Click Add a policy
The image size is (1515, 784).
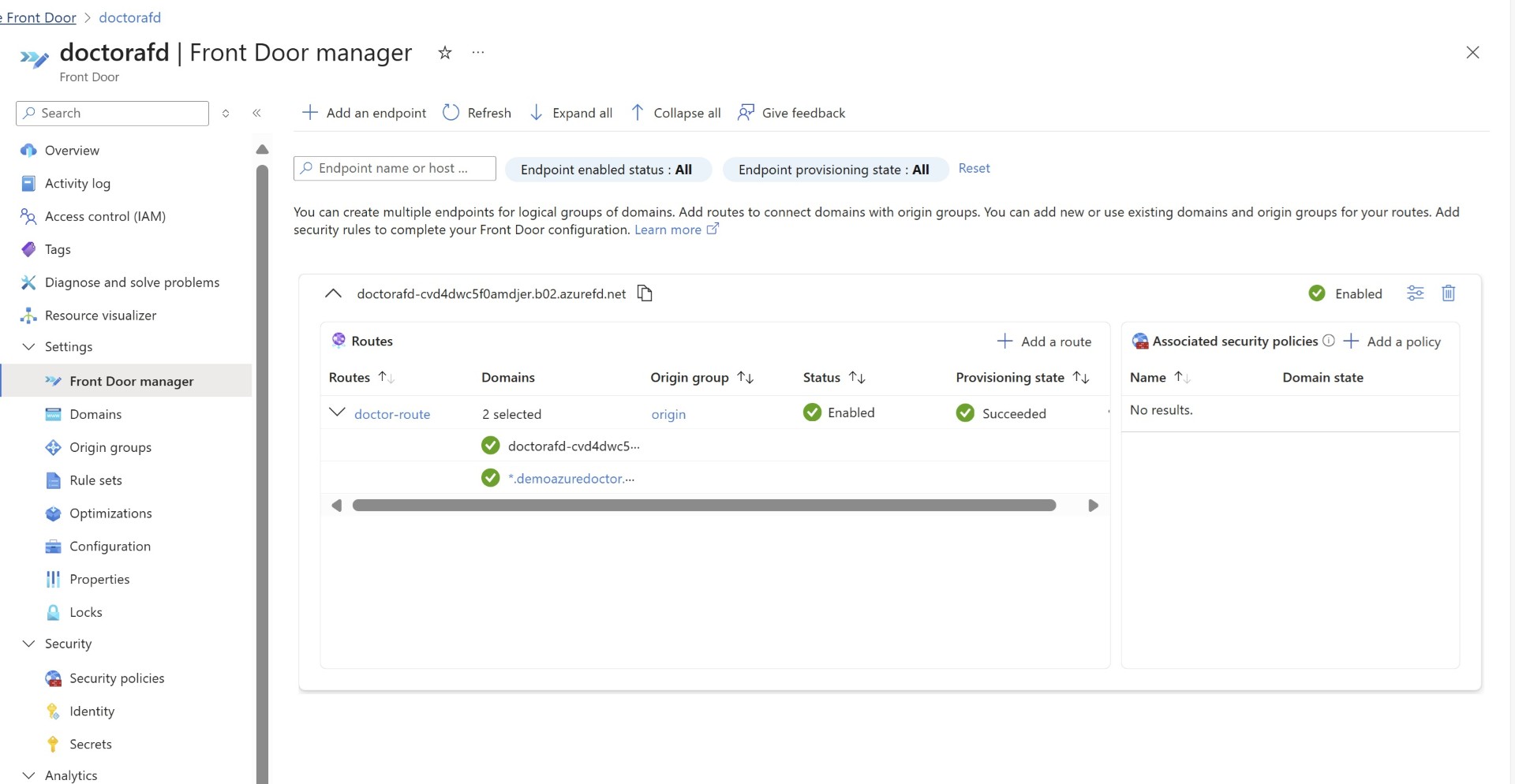[1392, 342]
